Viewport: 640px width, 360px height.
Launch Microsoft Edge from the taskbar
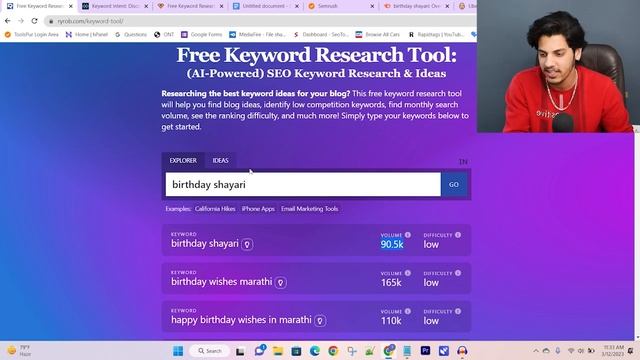point(315,351)
